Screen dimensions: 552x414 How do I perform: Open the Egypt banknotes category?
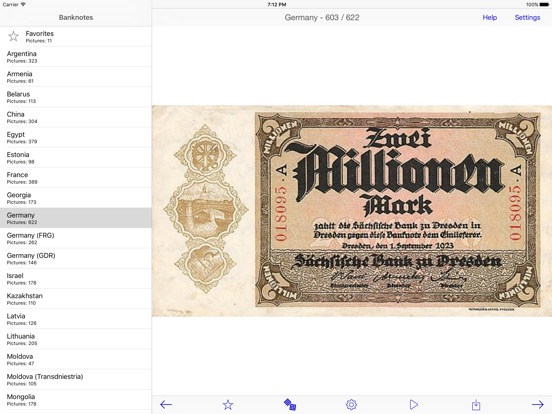coord(76,137)
